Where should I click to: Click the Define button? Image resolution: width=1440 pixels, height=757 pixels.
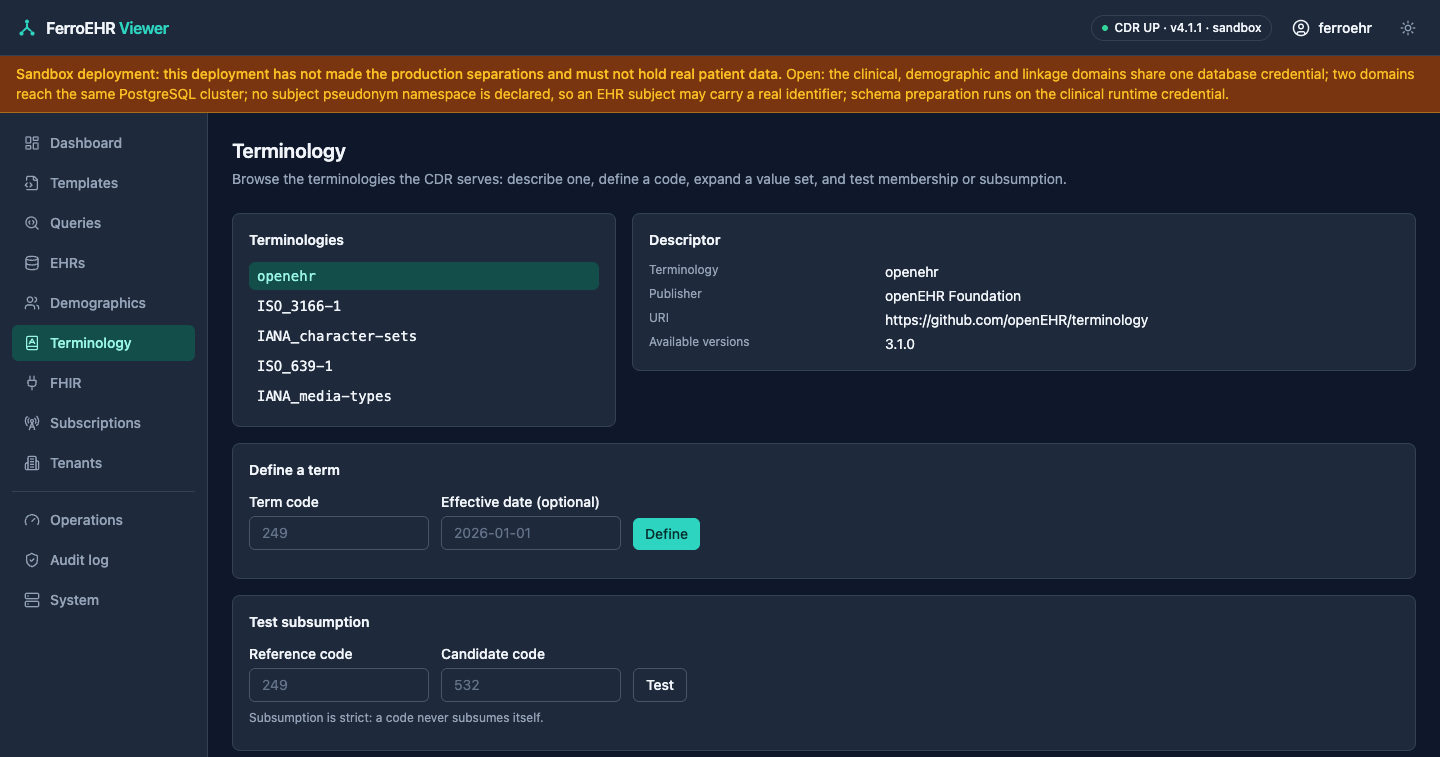[666, 534]
